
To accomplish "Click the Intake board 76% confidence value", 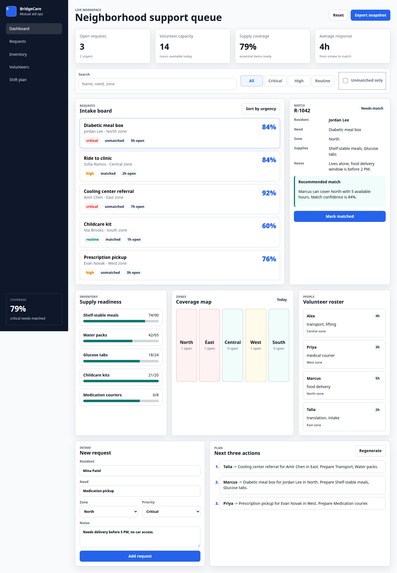I will coord(269,259).
